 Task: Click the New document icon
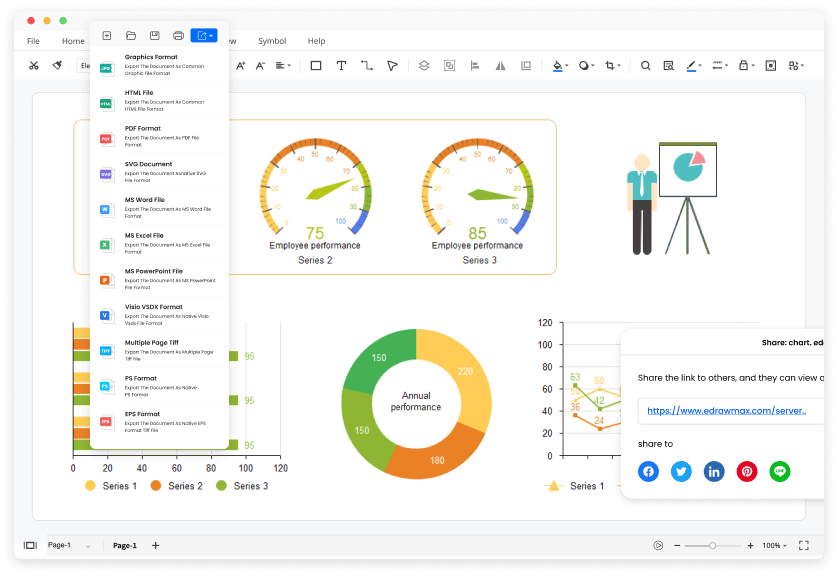click(107, 35)
